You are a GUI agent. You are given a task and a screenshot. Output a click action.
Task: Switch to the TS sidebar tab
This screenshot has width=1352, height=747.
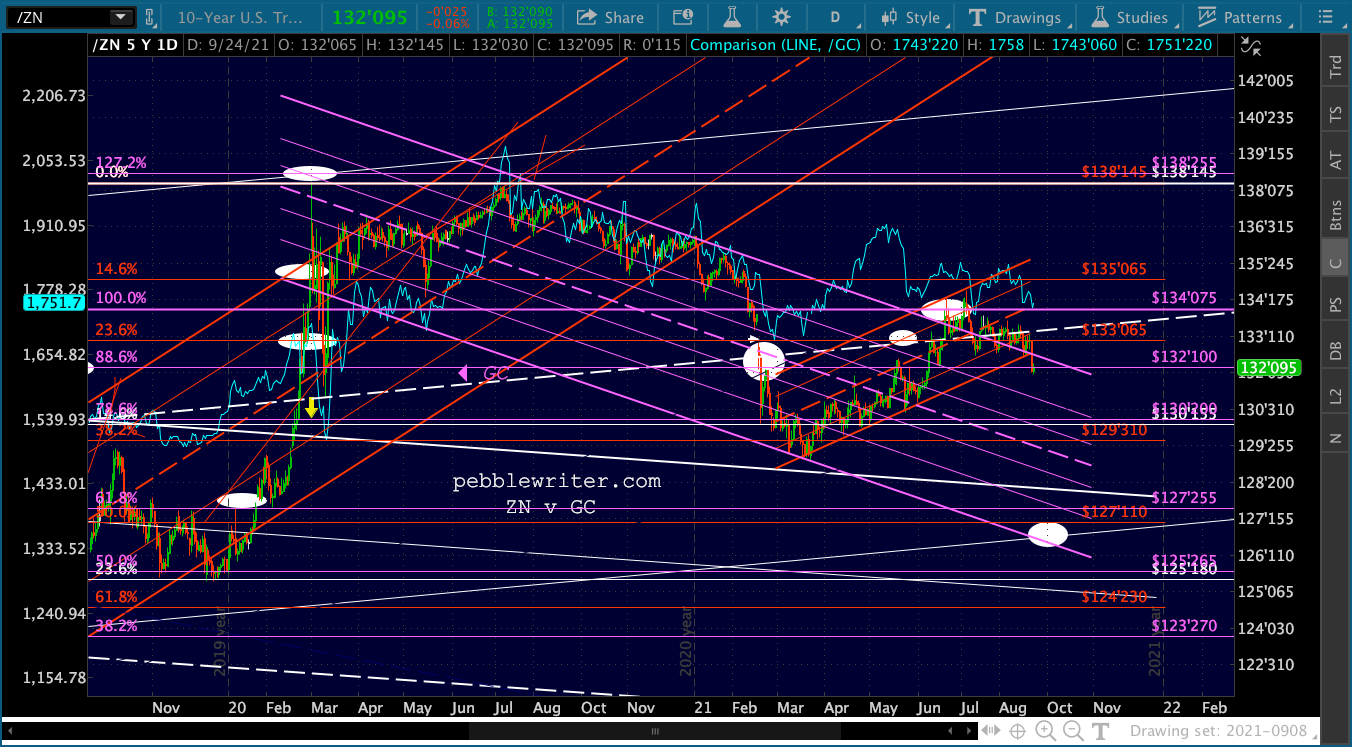click(1336, 114)
